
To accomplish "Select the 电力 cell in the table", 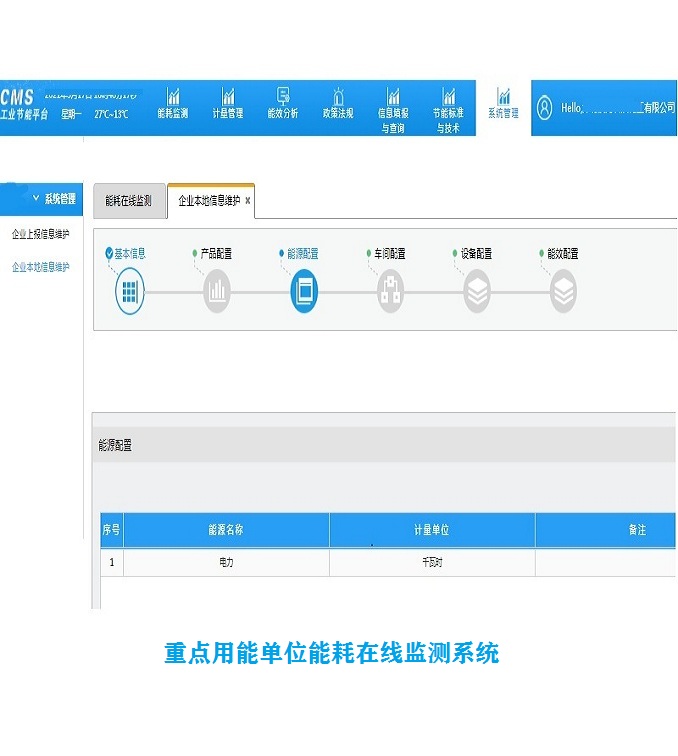I will 226,562.
